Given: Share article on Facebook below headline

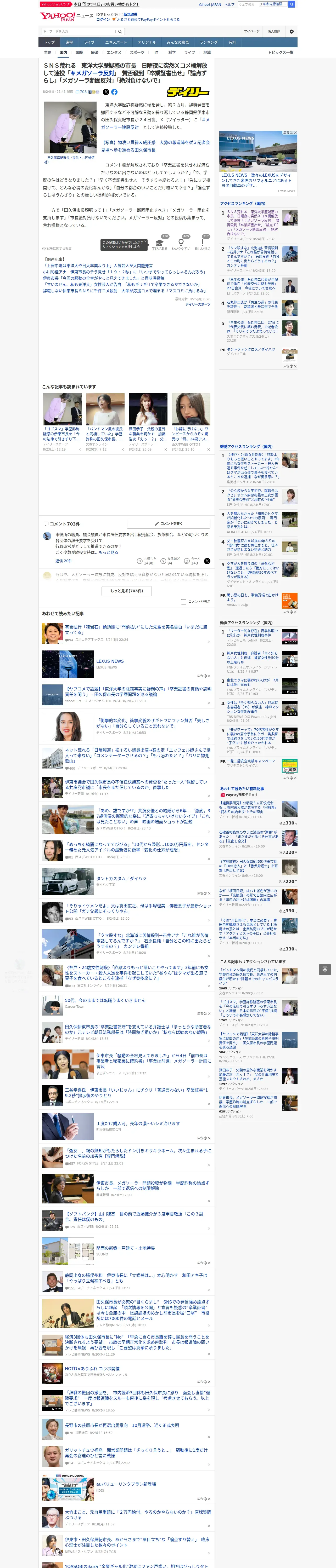Looking at the screenshot, I should [114, 92].
